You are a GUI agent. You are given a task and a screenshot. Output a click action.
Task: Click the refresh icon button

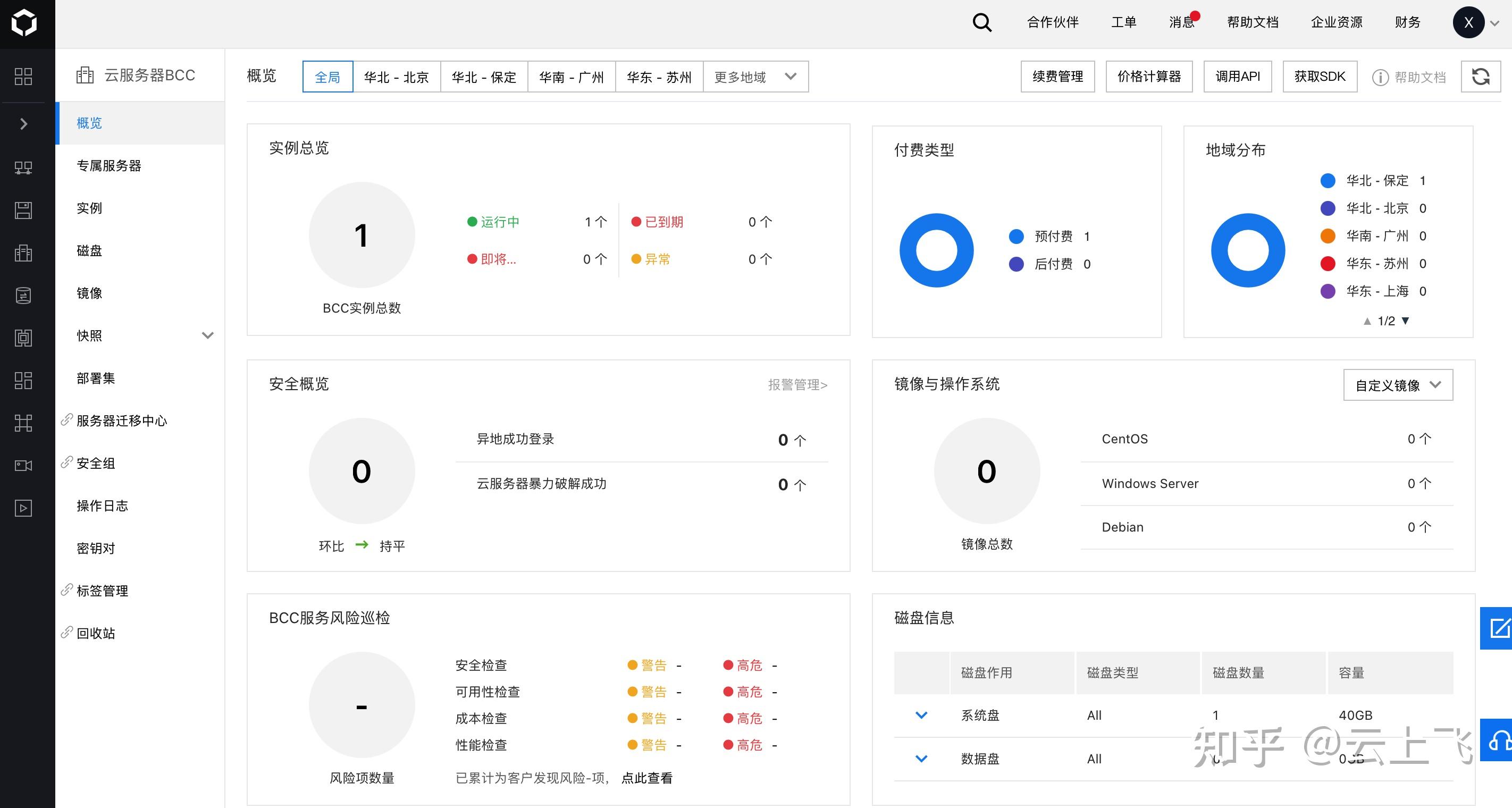click(x=1480, y=77)
